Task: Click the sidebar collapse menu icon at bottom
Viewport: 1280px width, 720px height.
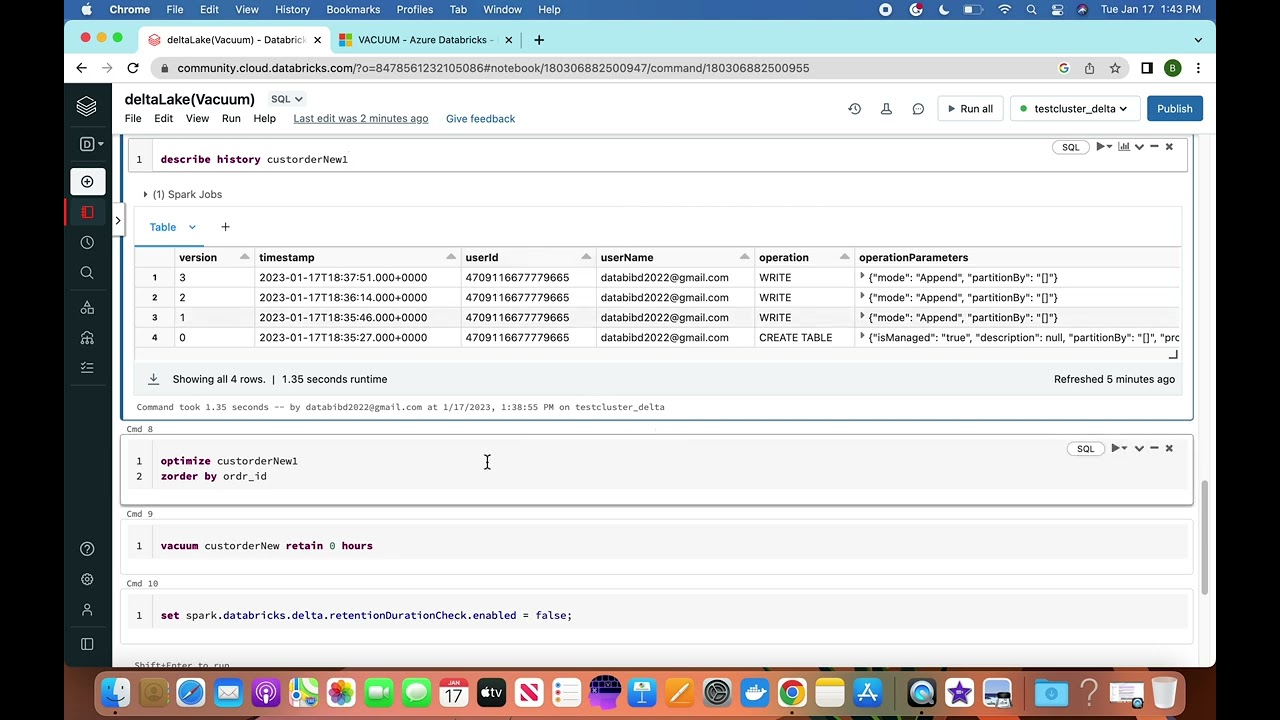Action: (x=87, y=644)
